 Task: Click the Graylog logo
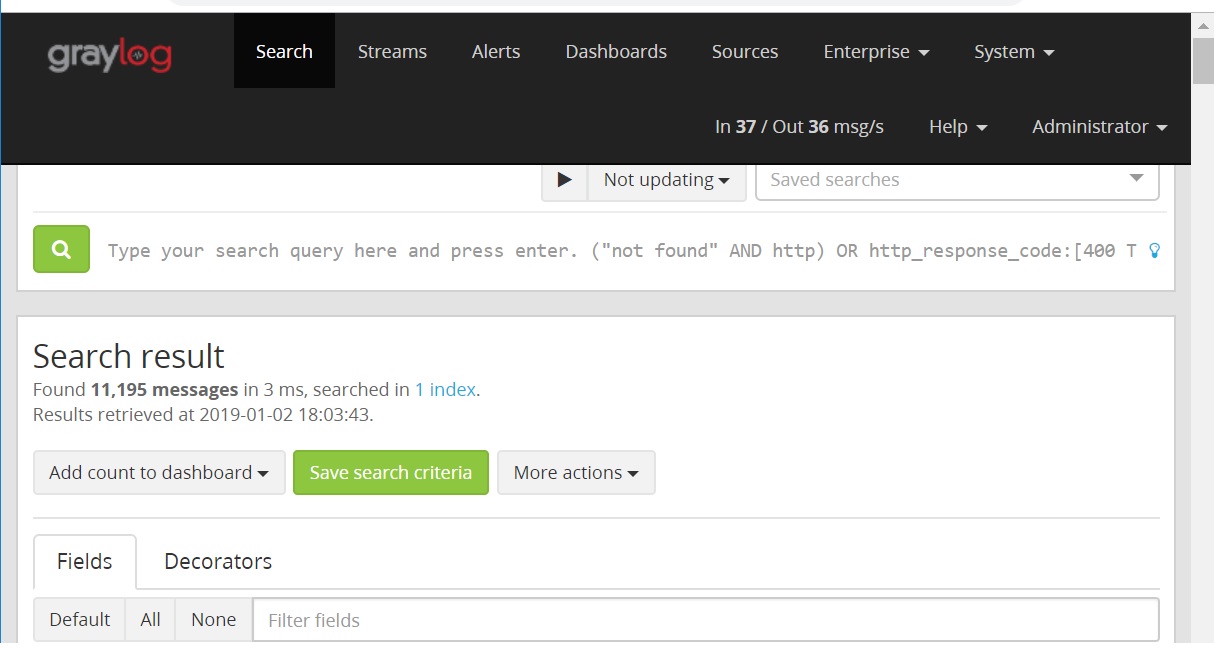point(109,54)
